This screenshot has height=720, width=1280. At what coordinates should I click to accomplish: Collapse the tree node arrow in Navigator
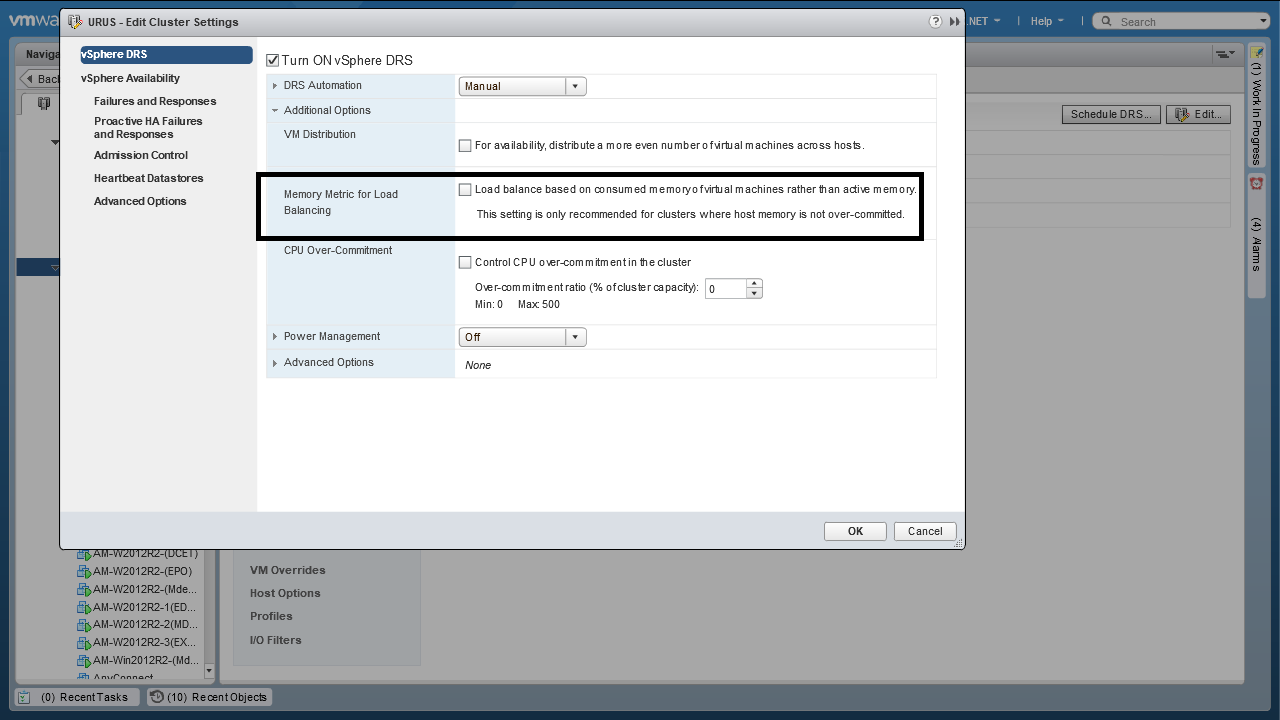point(55,143)
